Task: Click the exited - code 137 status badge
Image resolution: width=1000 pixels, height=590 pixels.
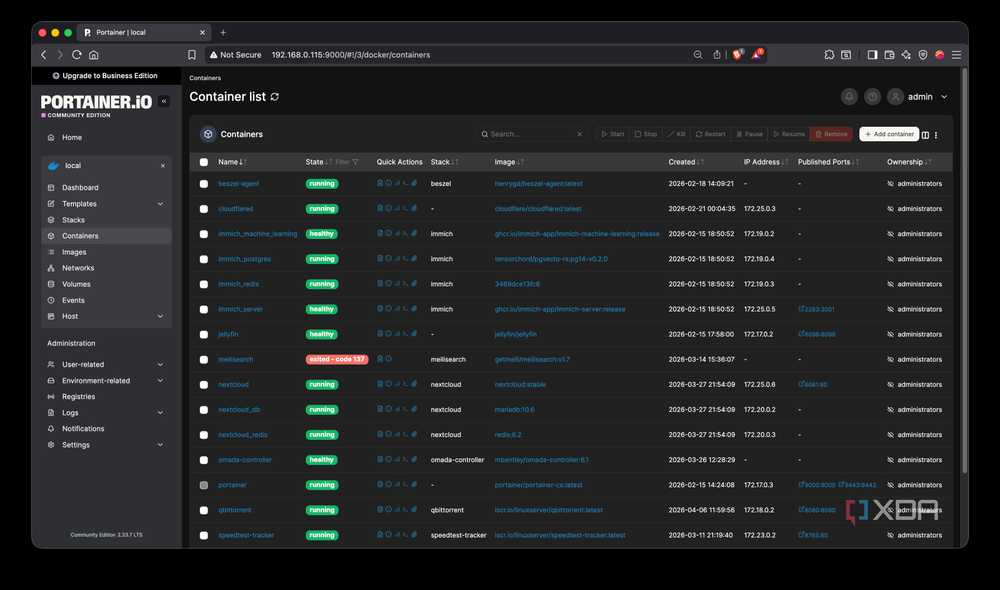Action: click(337, 360)
